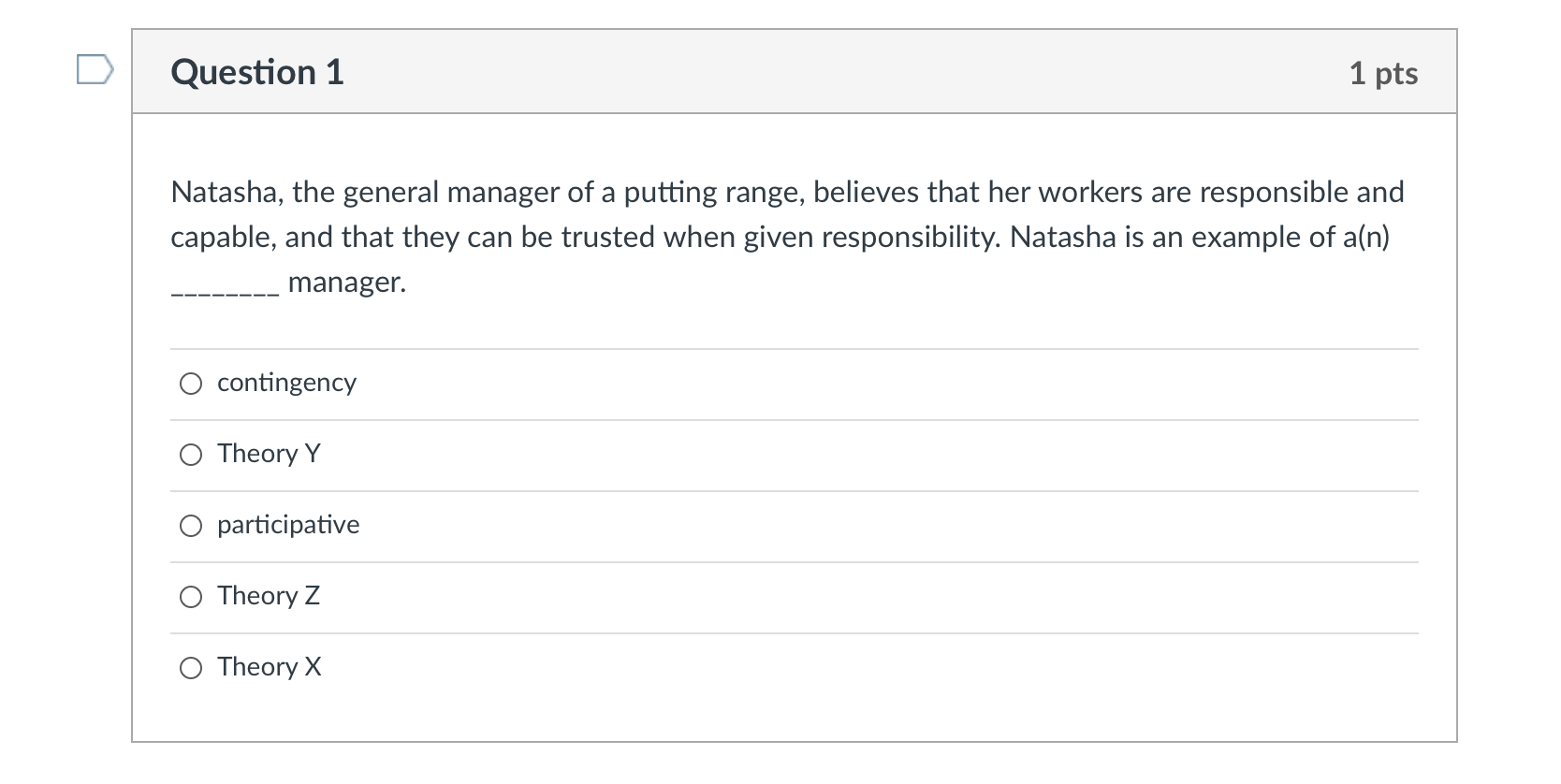1561x784 pixels.
Task: Select the Theory Z radio button
Action: point(191,596)
